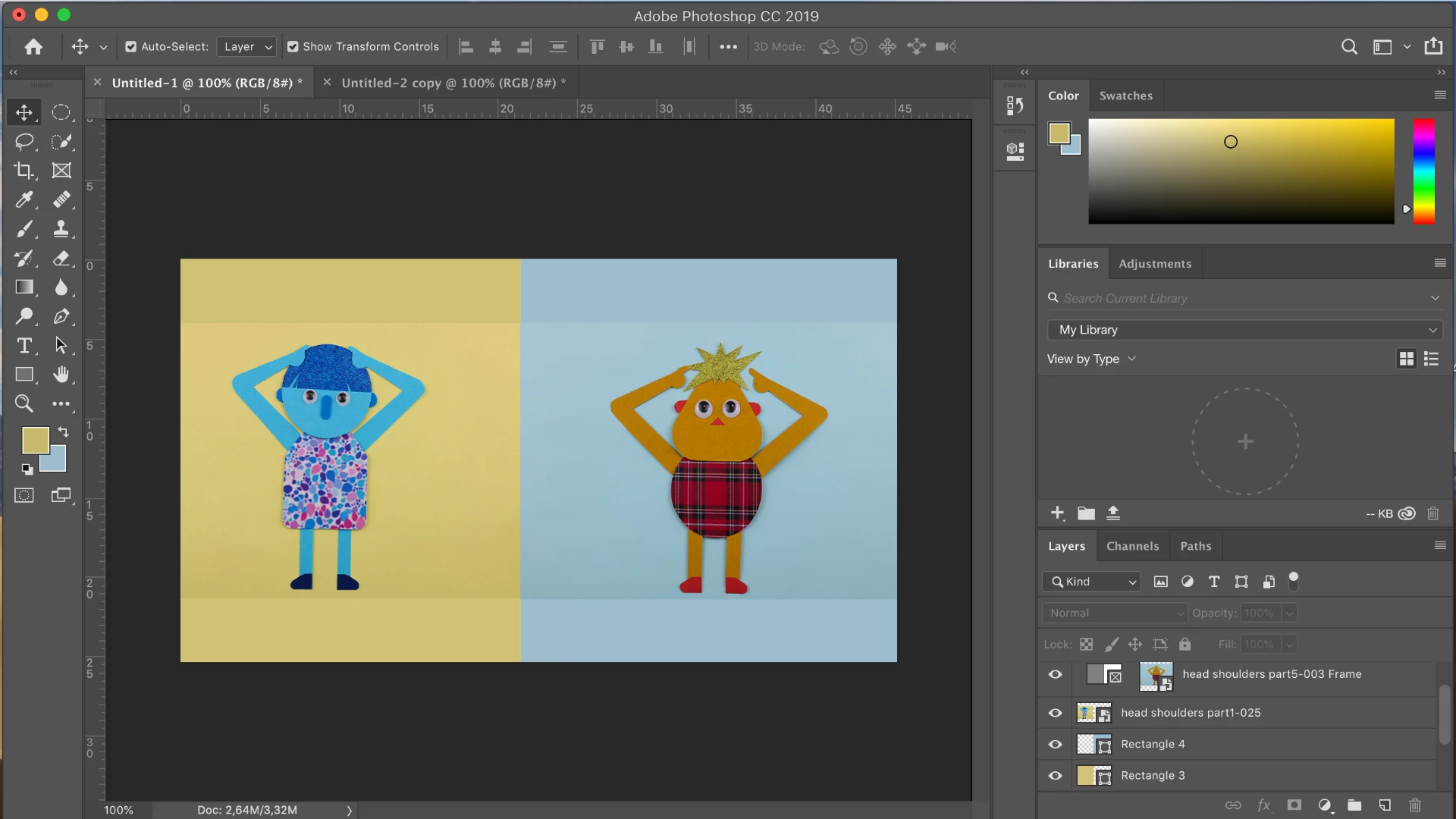Uncheck the Auto-Select checkbox
1456x819 pixels.
[131, 47]
